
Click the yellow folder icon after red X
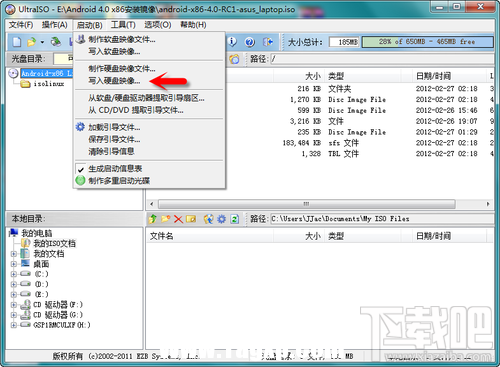[x=191, y=219]
